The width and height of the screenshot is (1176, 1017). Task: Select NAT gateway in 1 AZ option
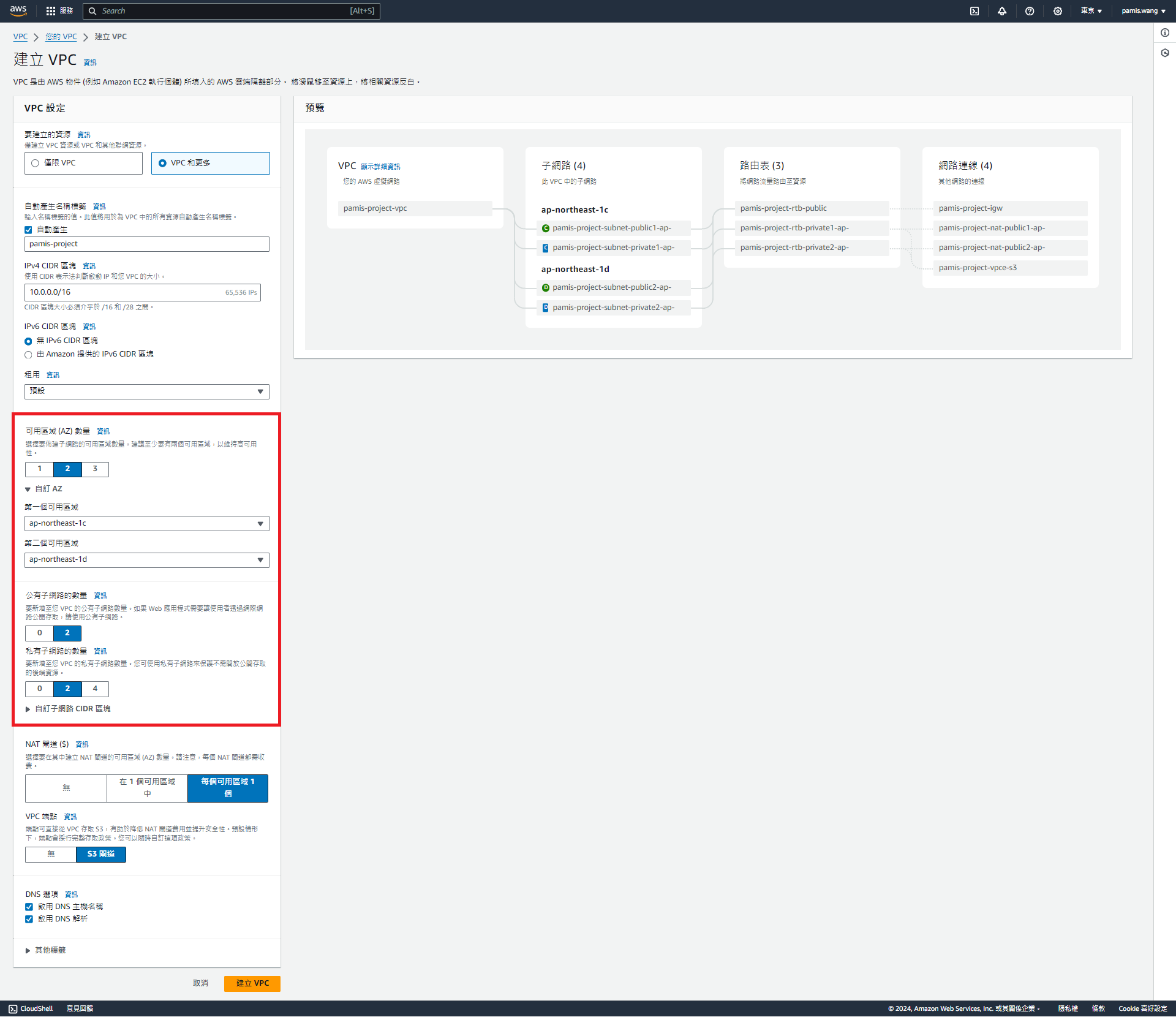pos(147,788)
